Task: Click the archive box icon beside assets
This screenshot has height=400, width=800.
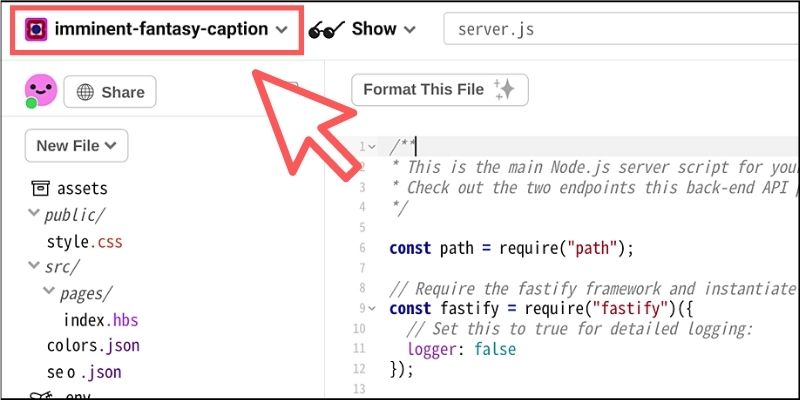Action: (41, 188)
